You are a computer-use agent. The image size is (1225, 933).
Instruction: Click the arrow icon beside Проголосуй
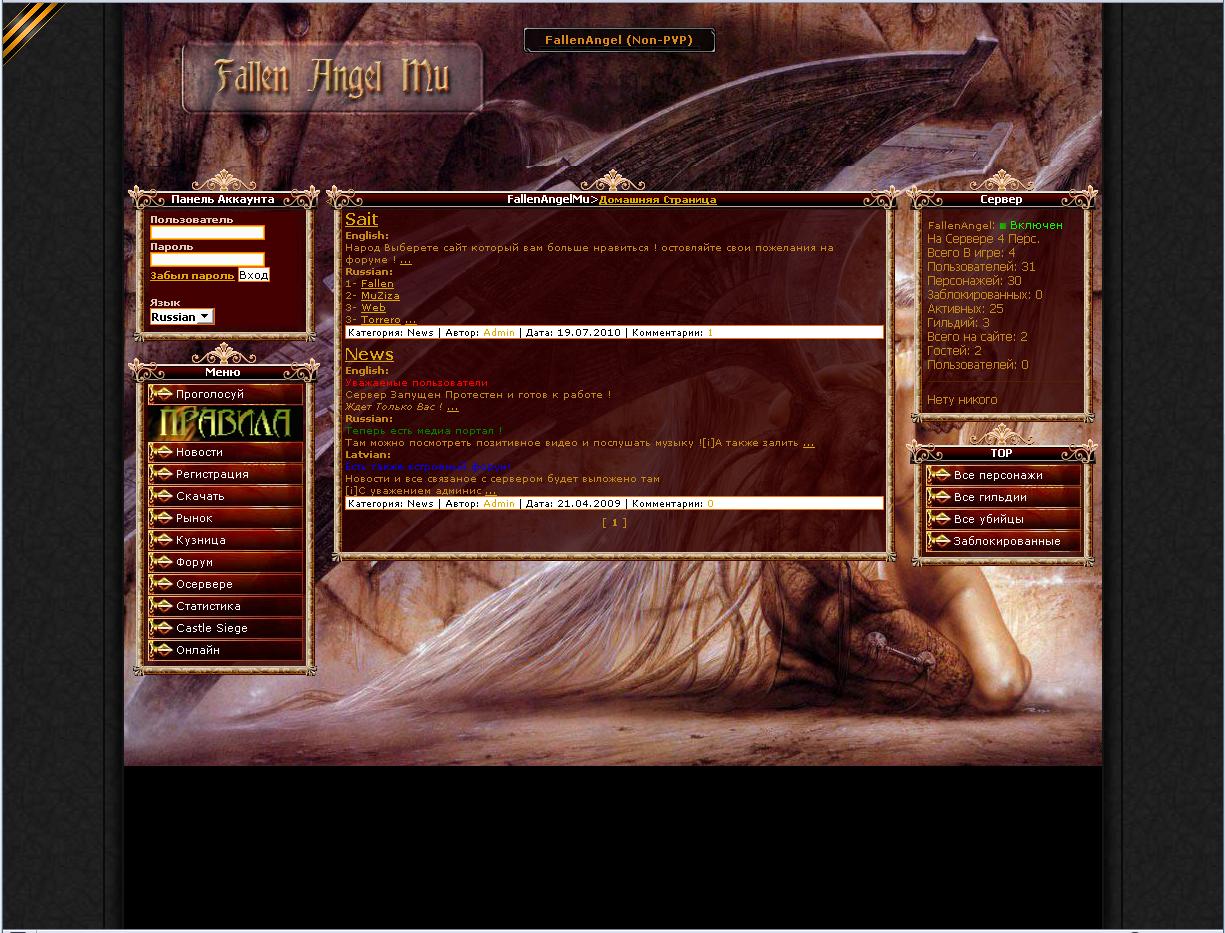coord(161,394)
